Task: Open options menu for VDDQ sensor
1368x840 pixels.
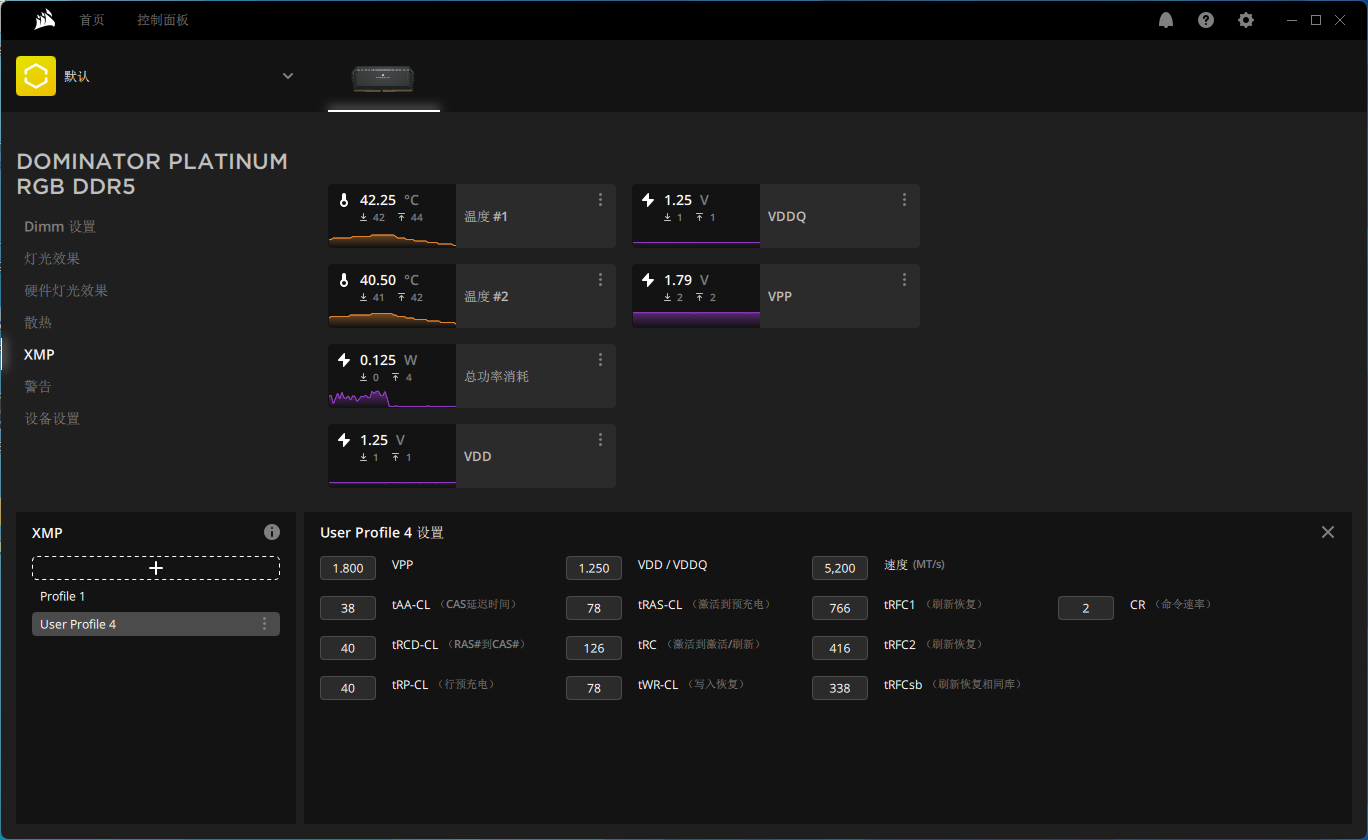Action: coord(904,200)
